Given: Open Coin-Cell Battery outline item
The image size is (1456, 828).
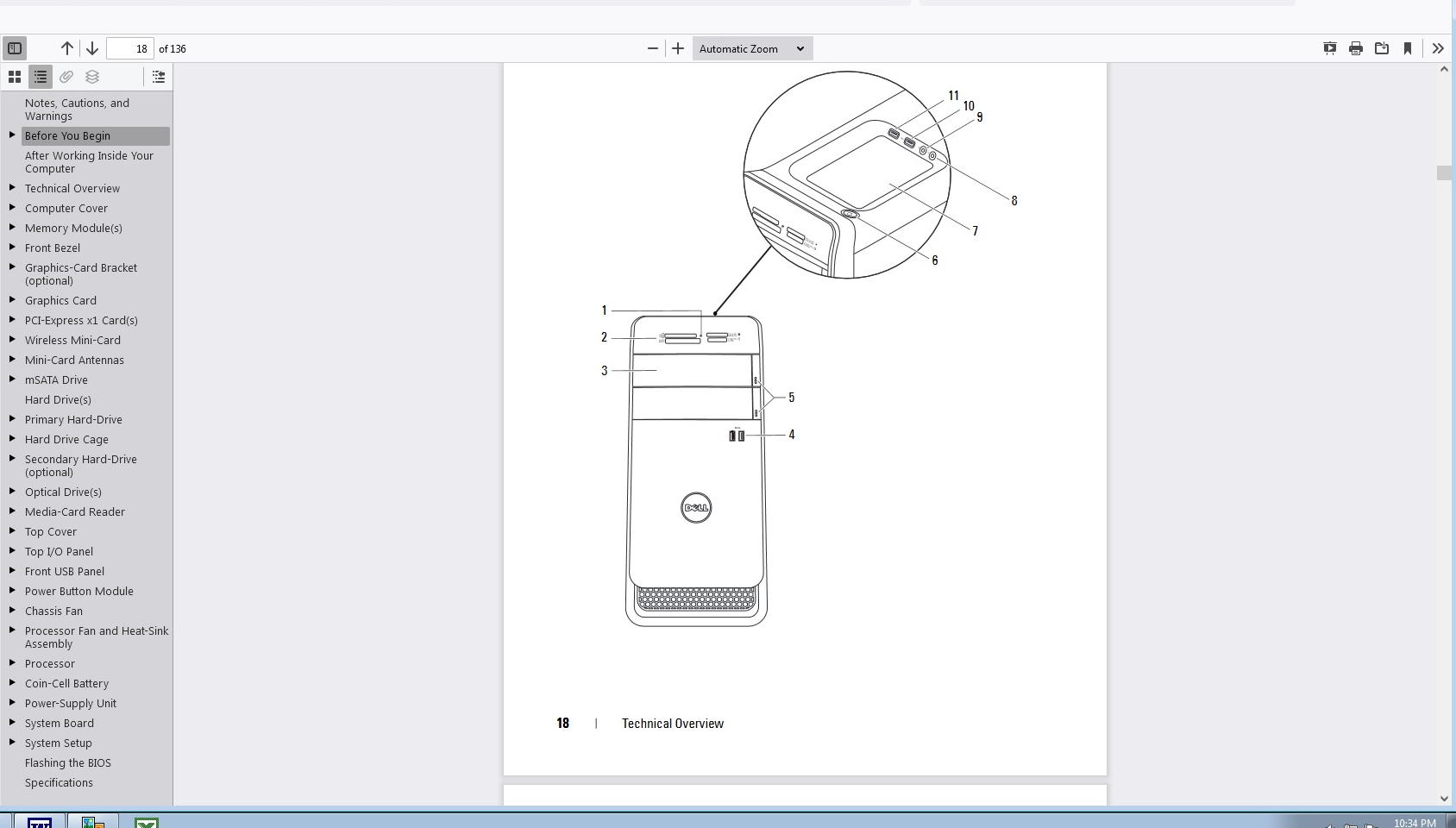Looking at the screenshot, I should 66,683.
